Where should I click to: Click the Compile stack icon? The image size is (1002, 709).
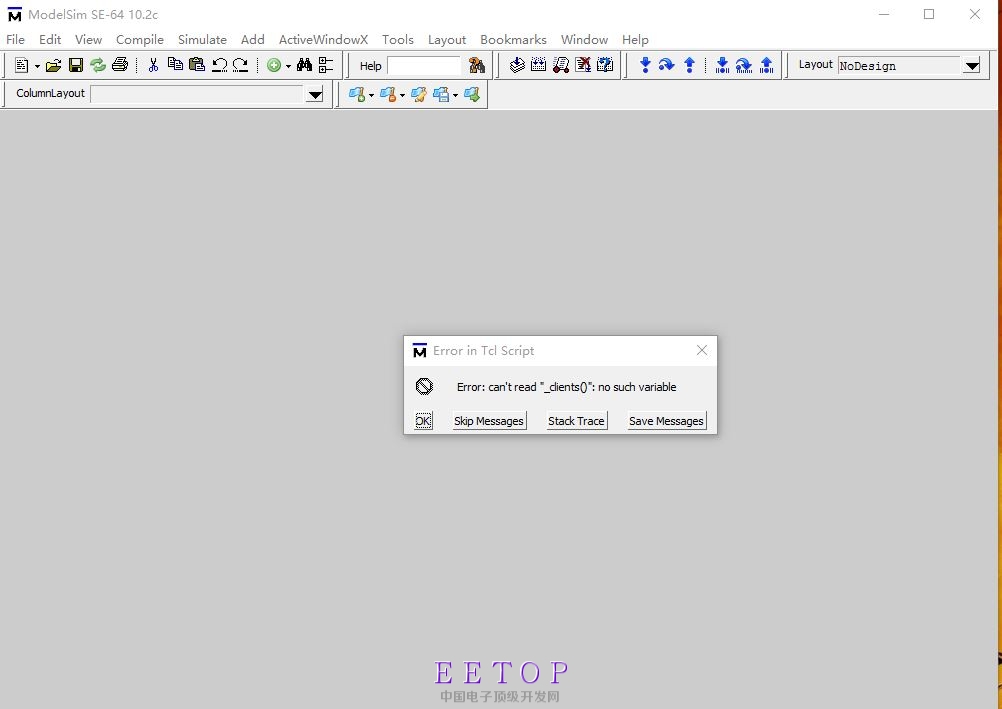pos(517,65)
